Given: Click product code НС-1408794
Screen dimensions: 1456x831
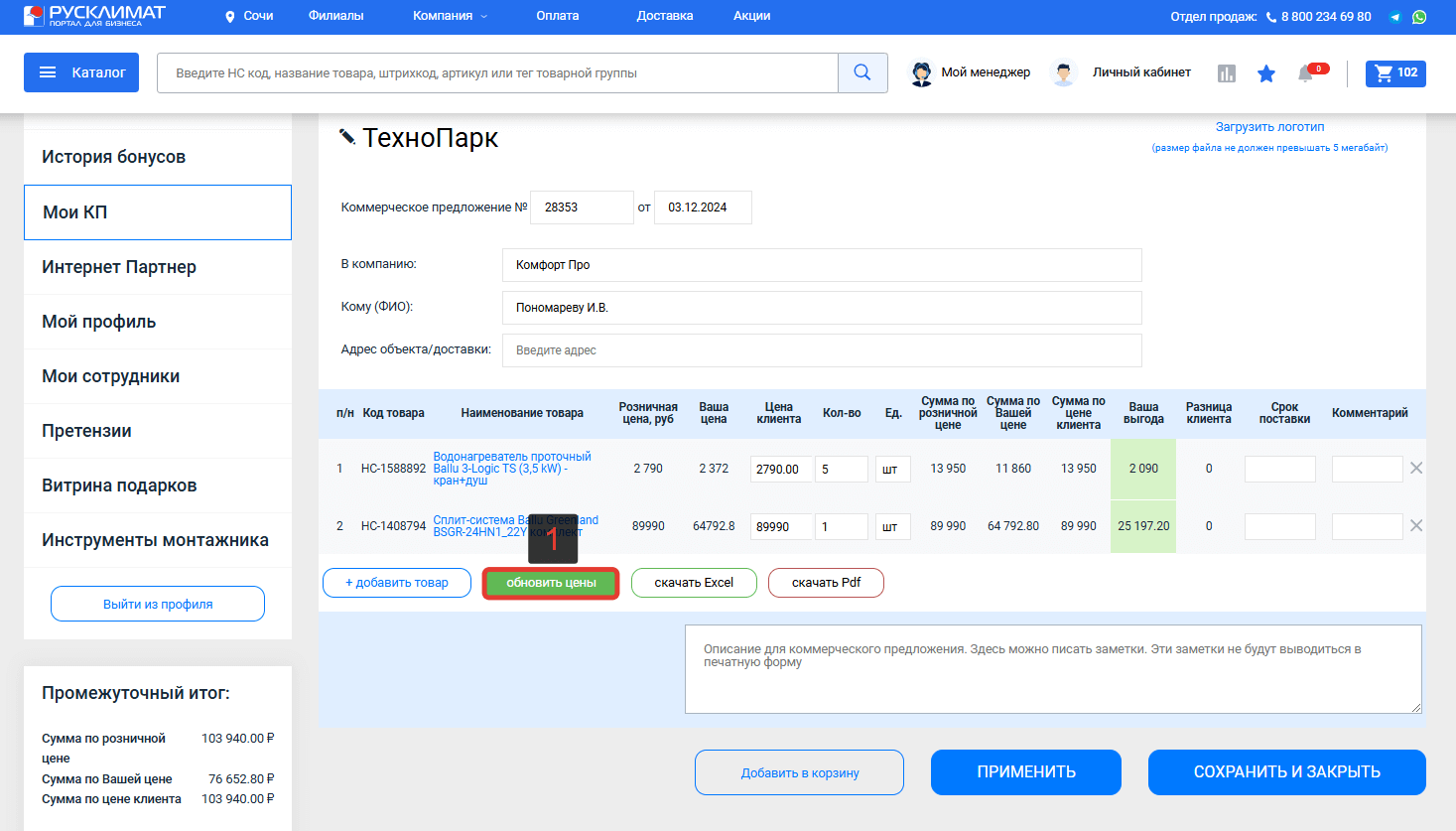Looking at the screenshot, I should [x=393, y=526].
